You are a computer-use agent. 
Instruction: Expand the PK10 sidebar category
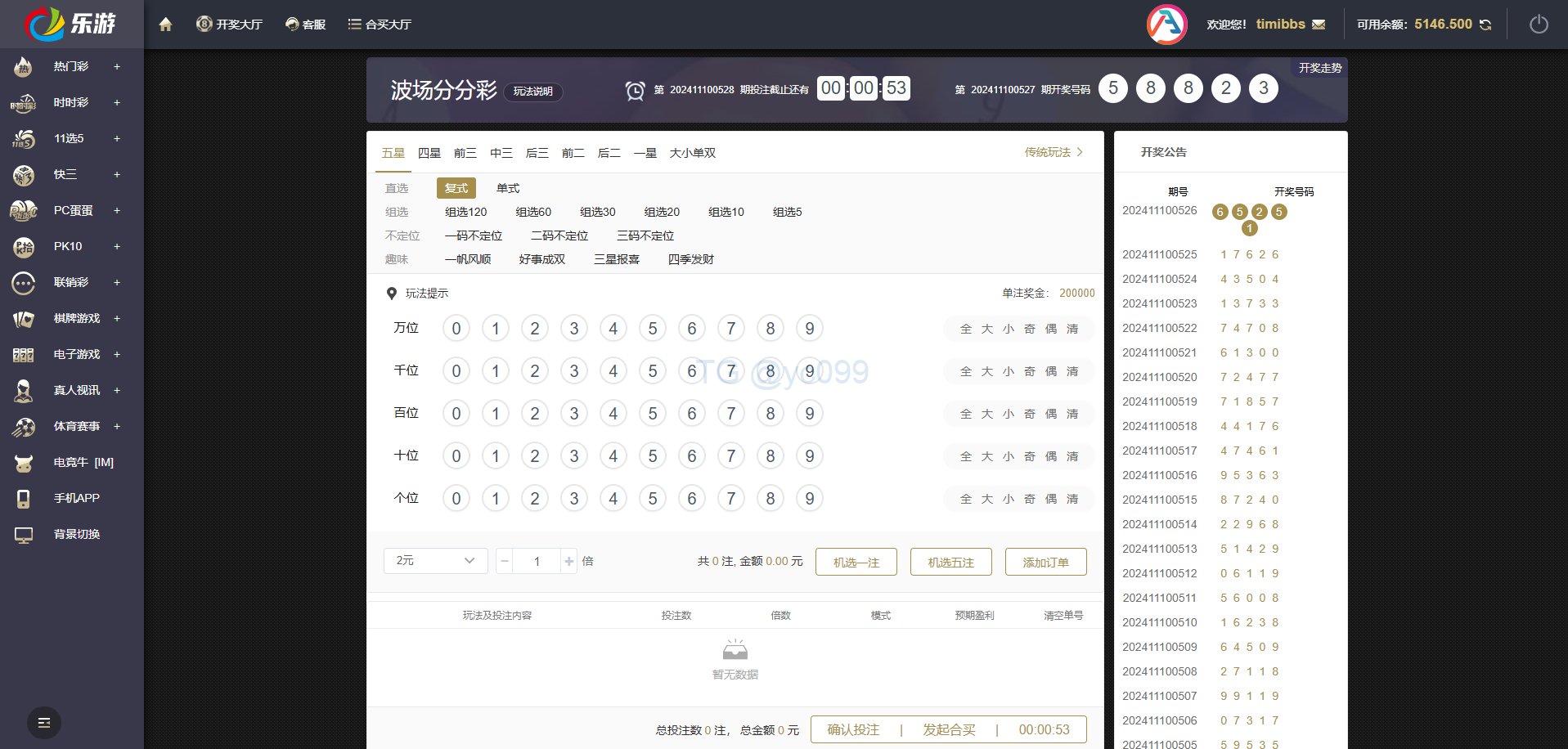(x=117, y=246)
